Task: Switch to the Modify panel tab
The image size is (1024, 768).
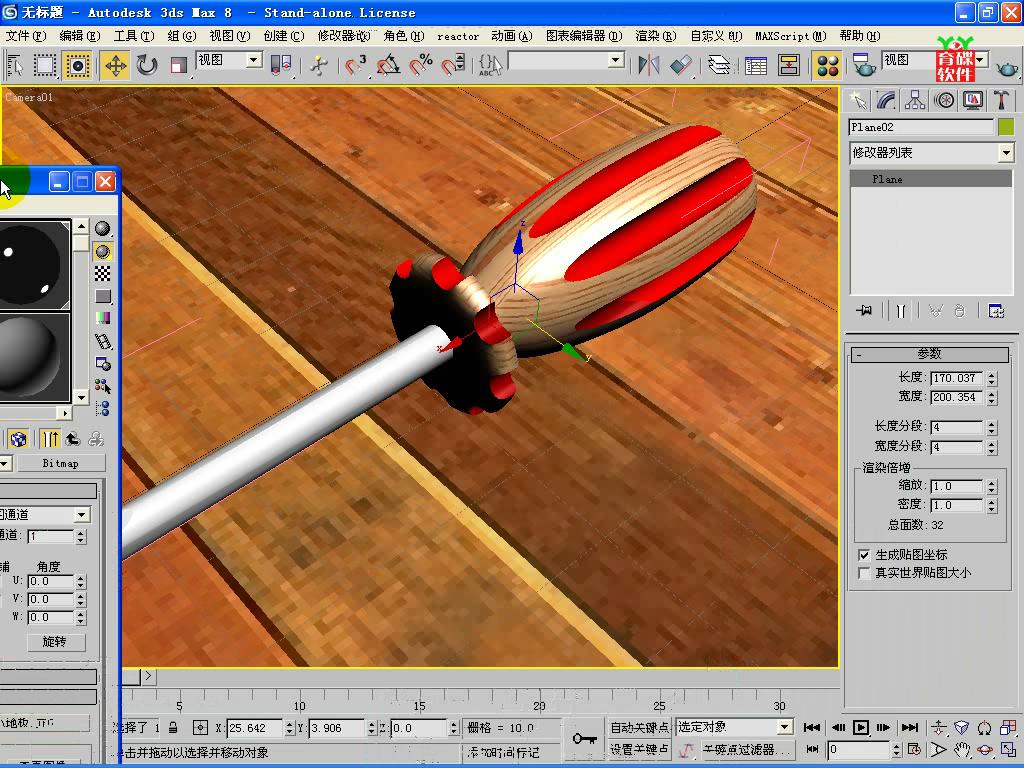Action: pyautogui.click(x=886, y=100)
